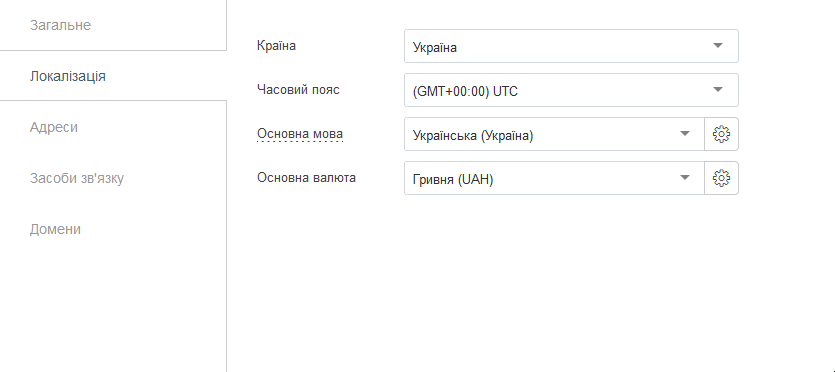Screen dimensions: 835x372
Task: Click the Гривня (UAH) currency value
Action: 453,180
